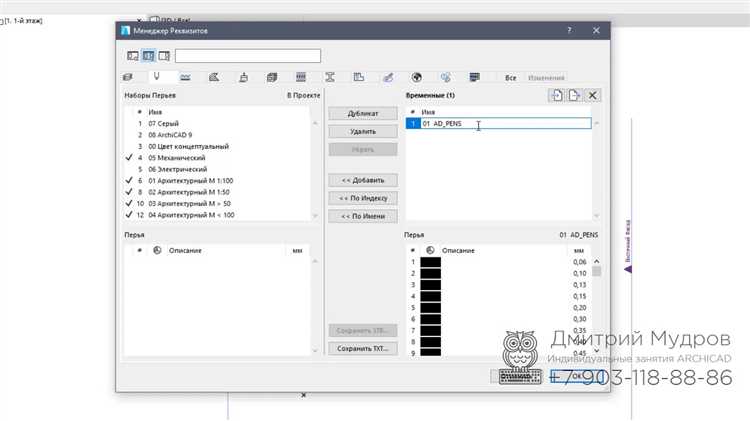Click the import attribute file icon

[x=574, y=95]
